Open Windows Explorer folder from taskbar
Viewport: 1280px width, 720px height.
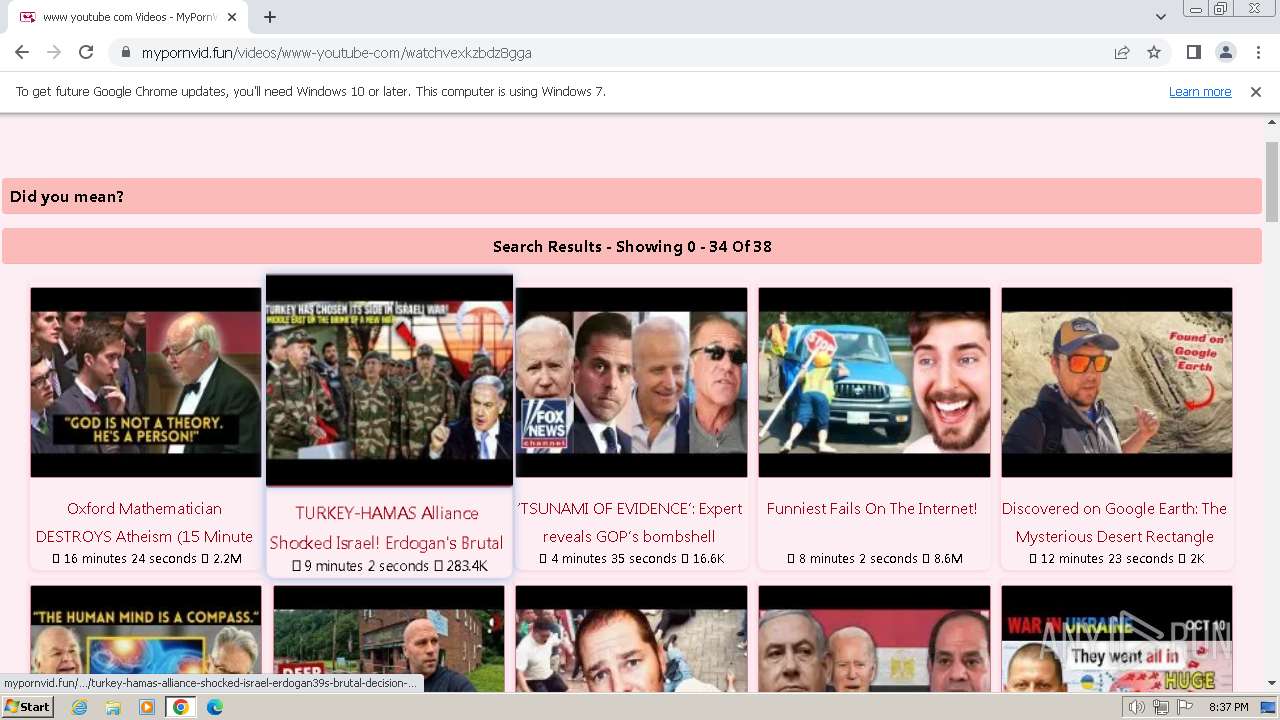(113, 707)
